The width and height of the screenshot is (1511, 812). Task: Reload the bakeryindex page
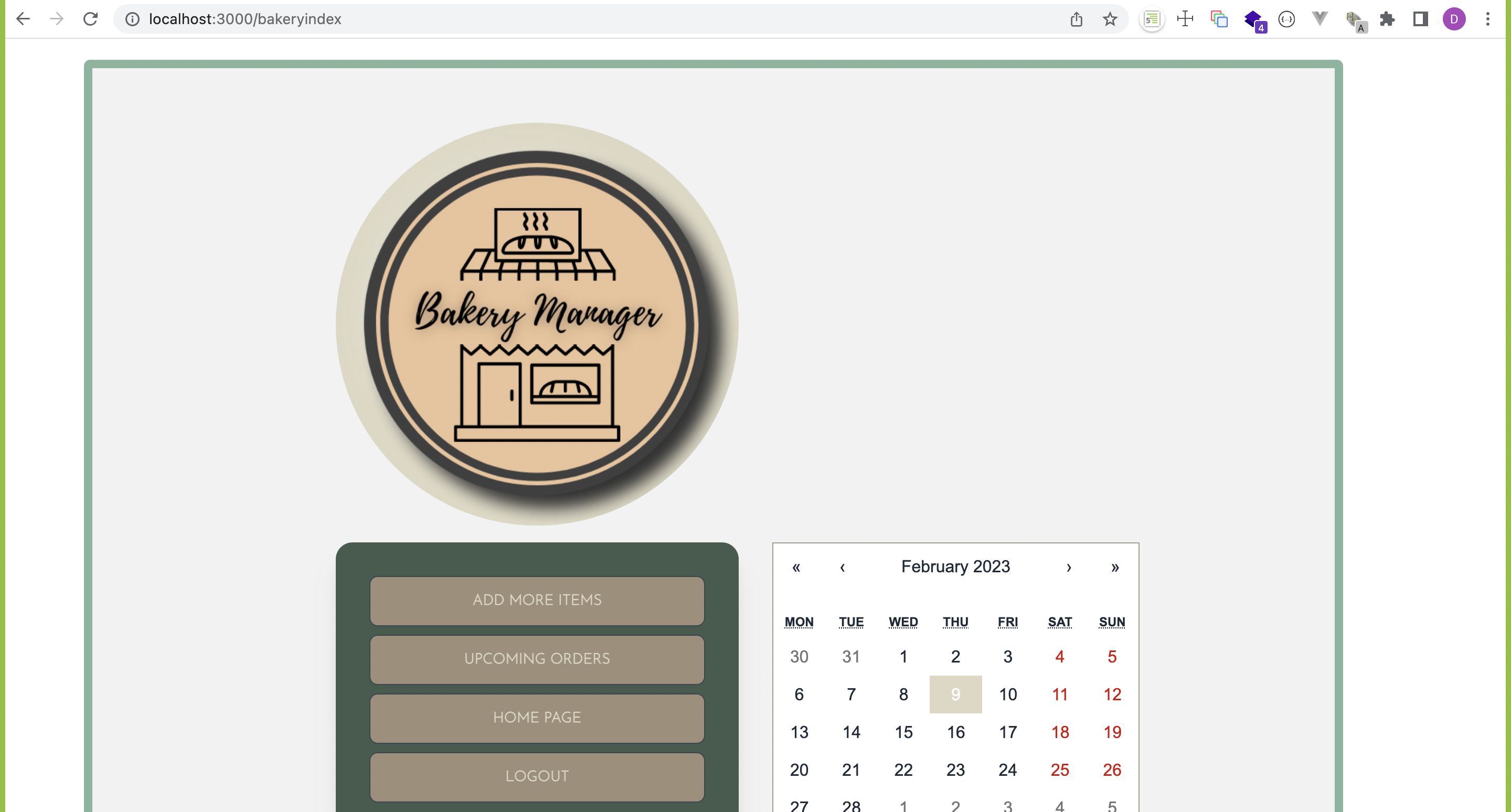point(90,19)
